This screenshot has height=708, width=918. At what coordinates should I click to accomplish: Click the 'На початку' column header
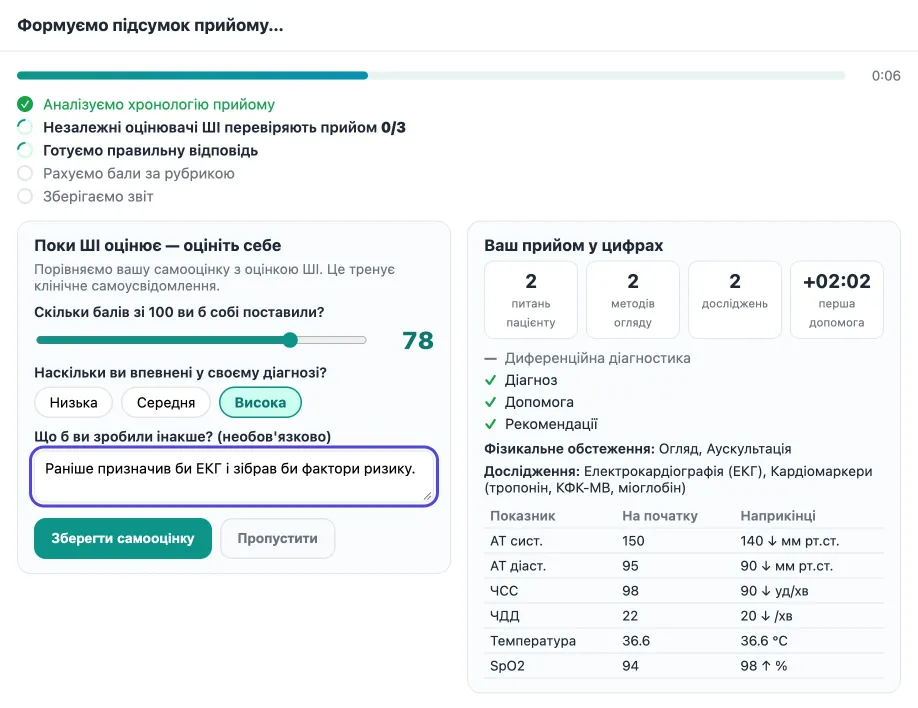[x=660, y=516]
